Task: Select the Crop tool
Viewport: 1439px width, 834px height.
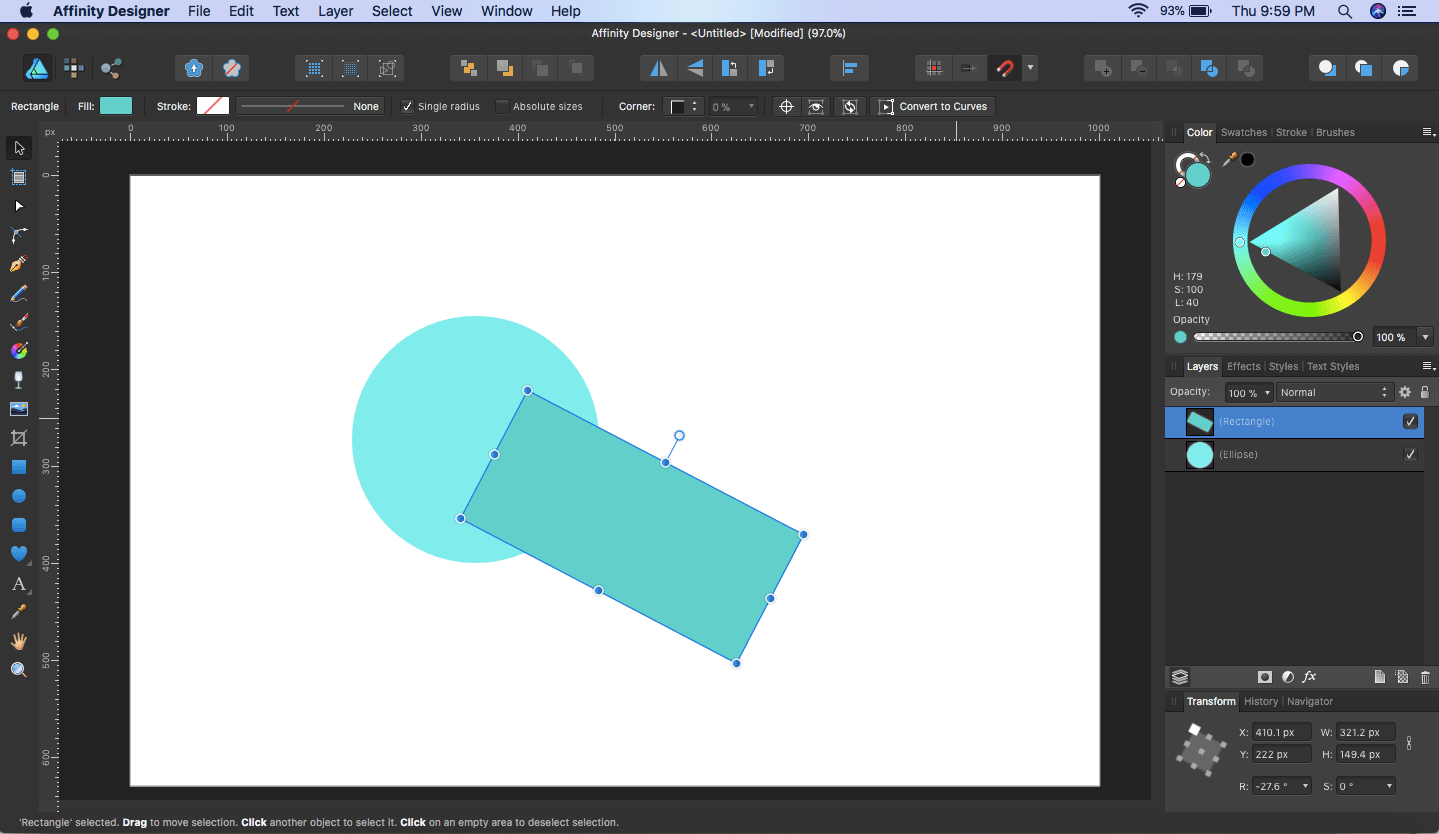Action: [18, 438]
